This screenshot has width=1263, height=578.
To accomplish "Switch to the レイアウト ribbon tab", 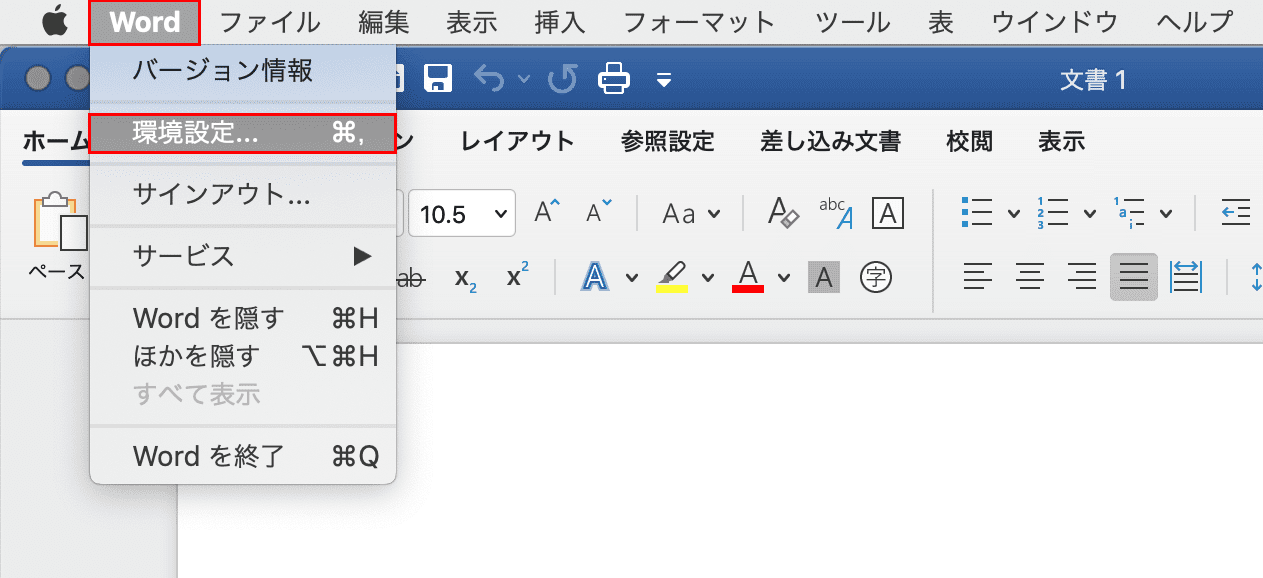I will tap(518, 142).
